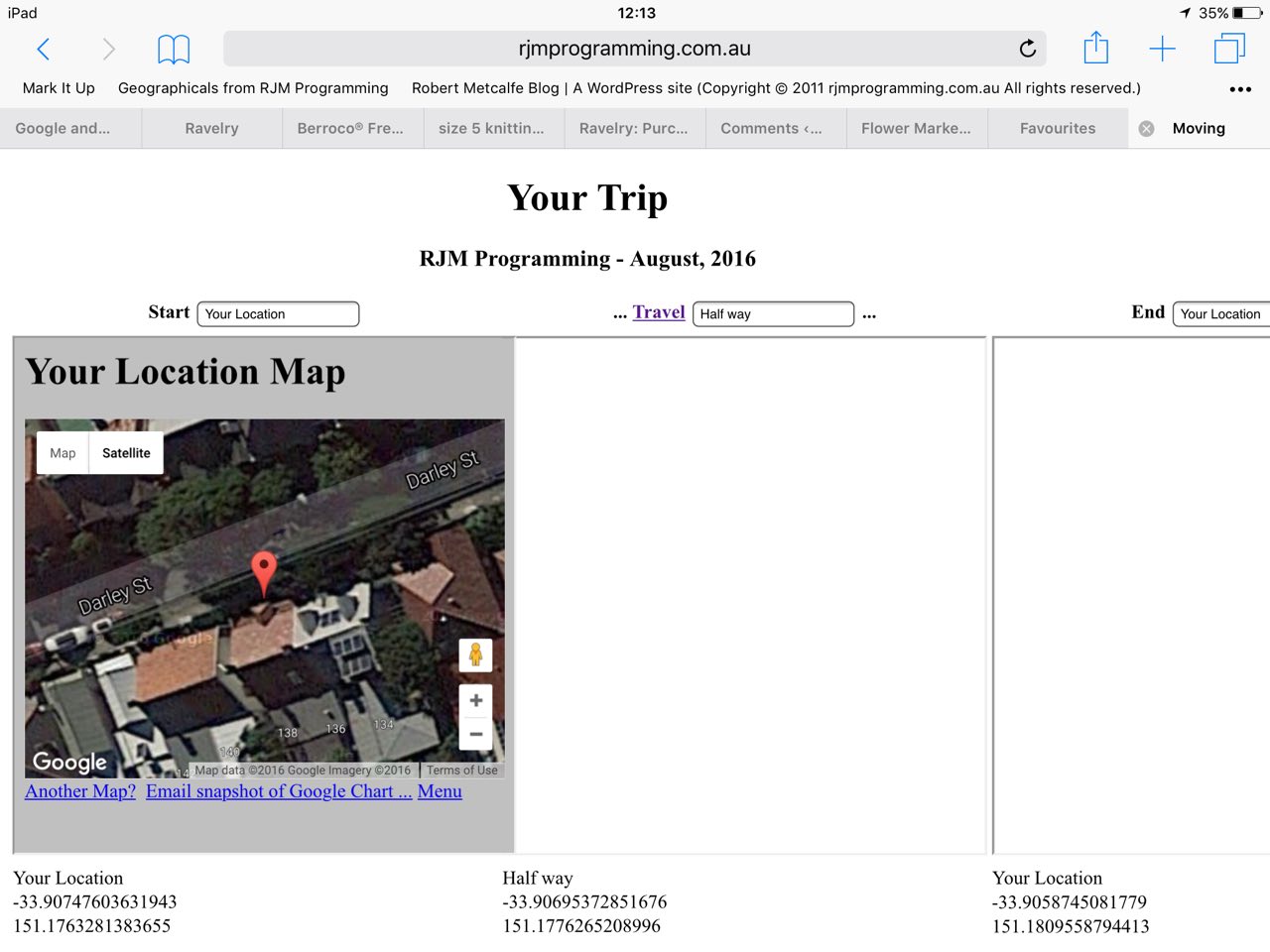Focus the End Your Location field
The width and height of the screenshot is (1270, 952).
pyautogui.click(x=1221, y=314)
